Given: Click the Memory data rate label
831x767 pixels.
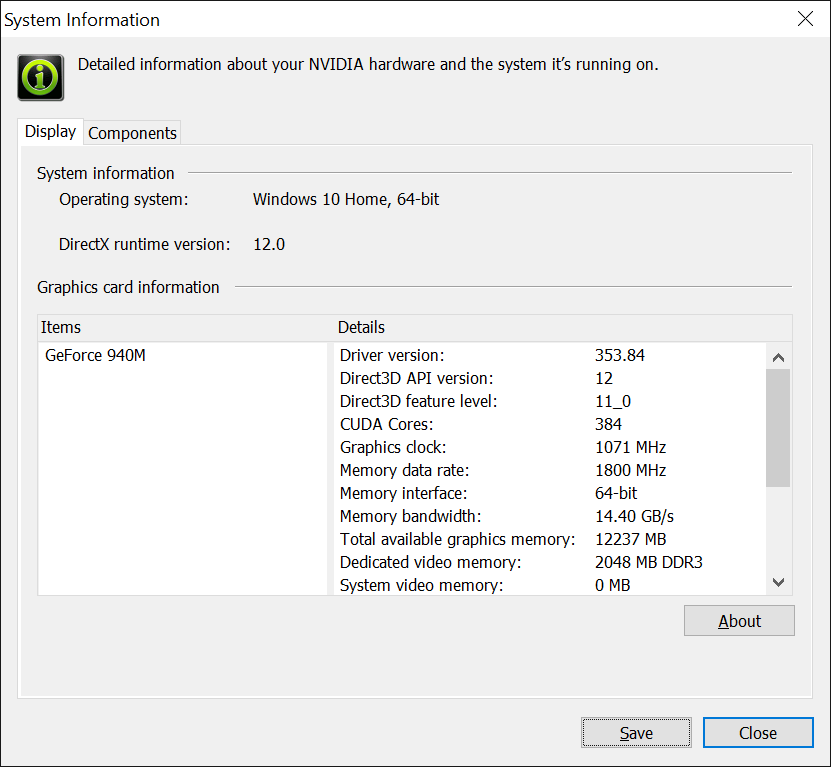Looking at the screenshot, I should pyautogui.click(x=404, y=470).
